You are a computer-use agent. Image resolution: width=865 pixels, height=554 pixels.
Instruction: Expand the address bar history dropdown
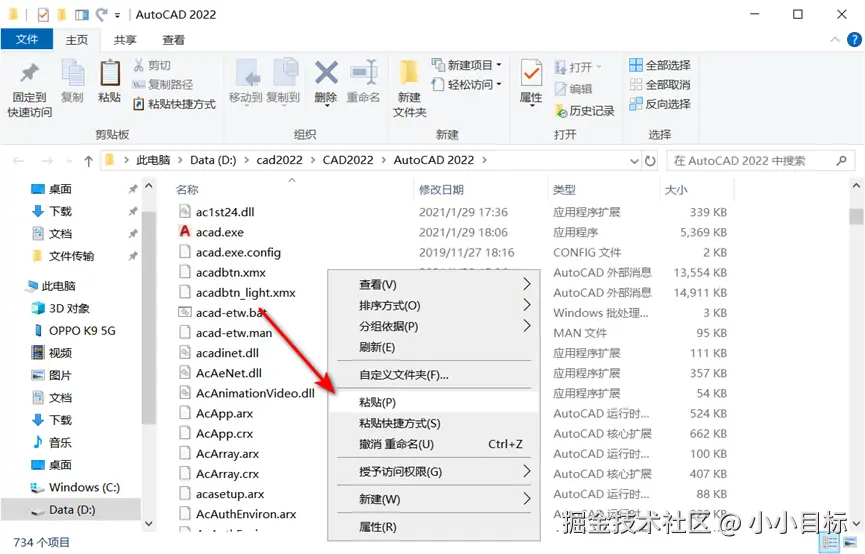[634, 161]
